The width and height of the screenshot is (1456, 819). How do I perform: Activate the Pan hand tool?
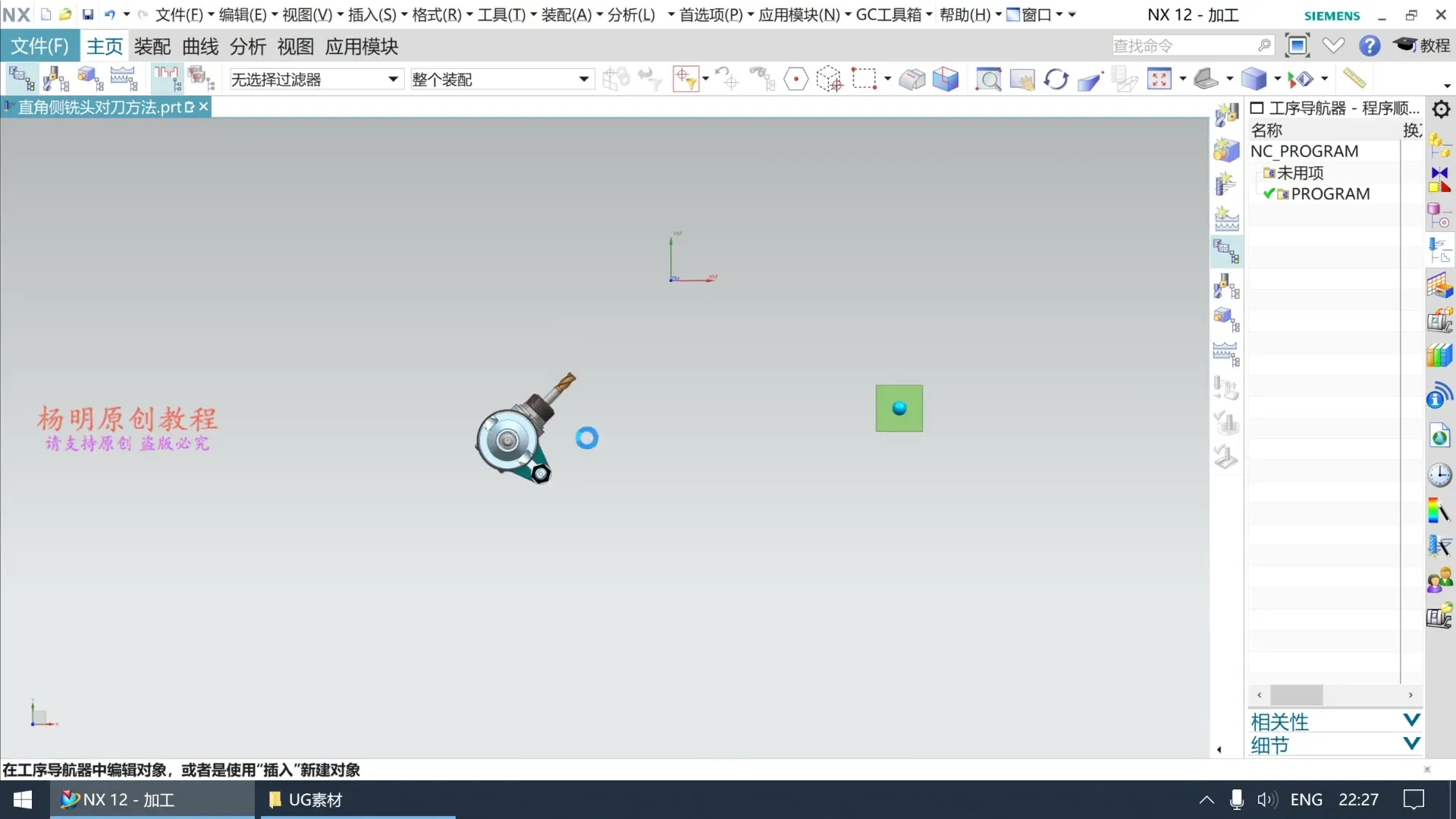click(x=1022, y=79)
